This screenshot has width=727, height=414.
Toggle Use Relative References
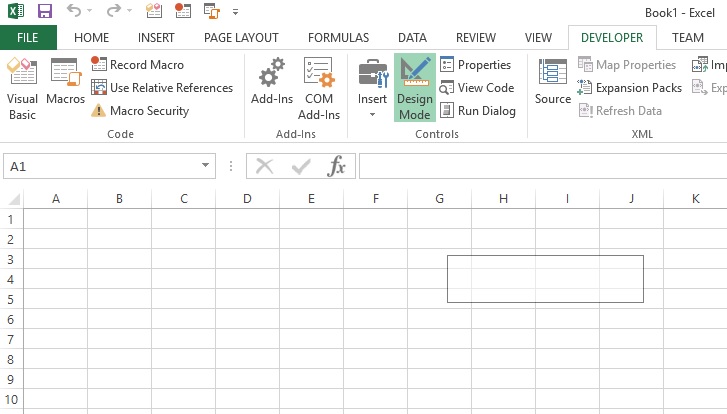tap(162, 88)
